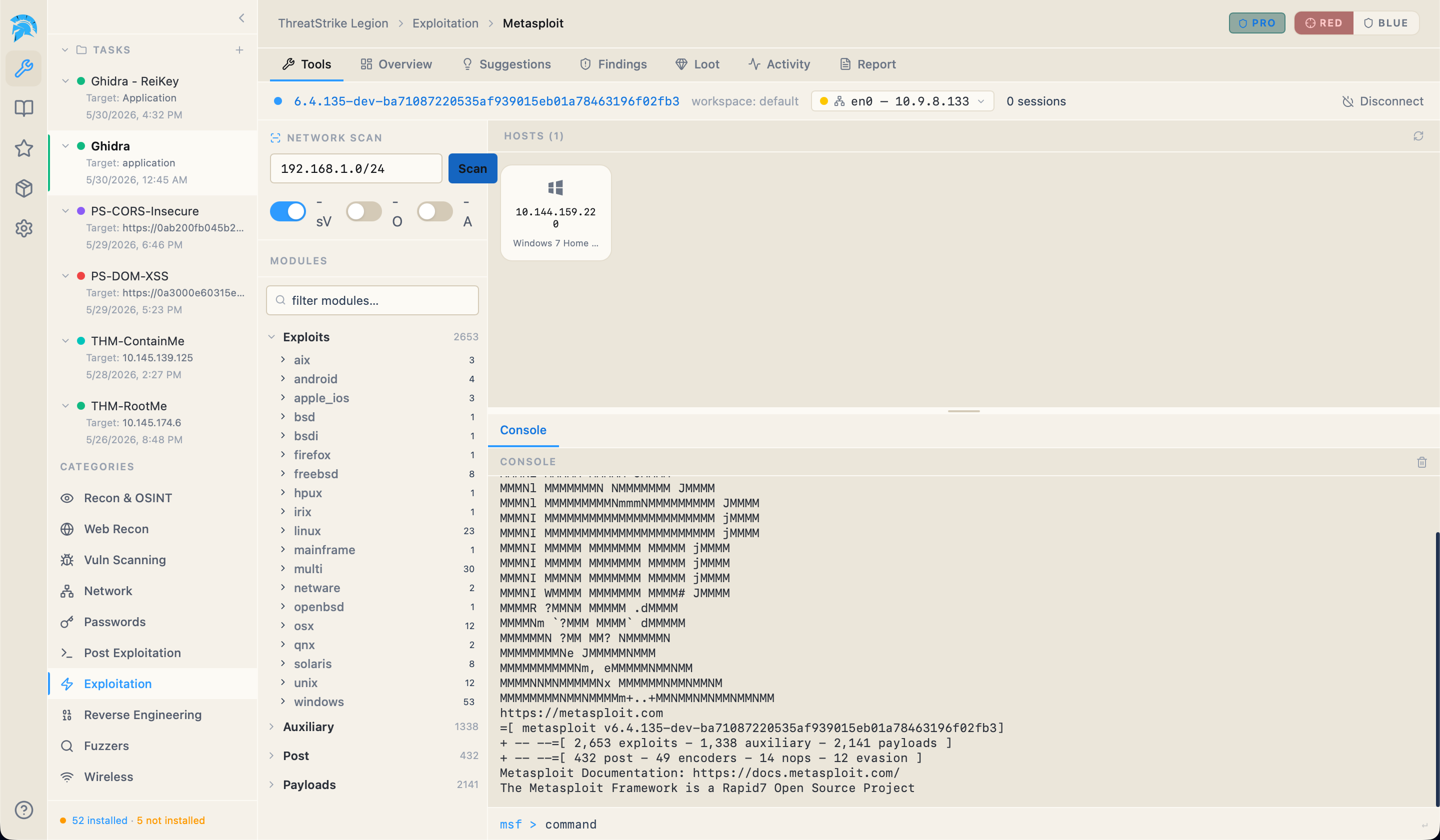Image resolution: width=1440 pixels, height=840 pixels.
Task: Open Reverse Engineering category
Action: click(152, 715)
